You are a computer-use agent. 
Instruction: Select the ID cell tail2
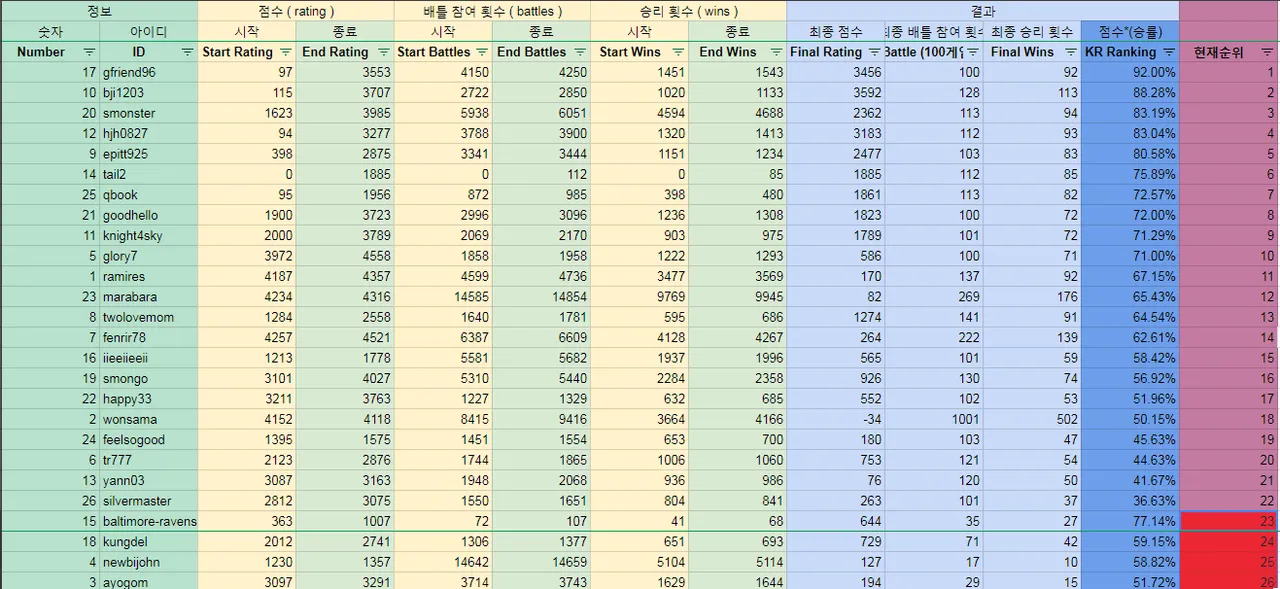149,175
